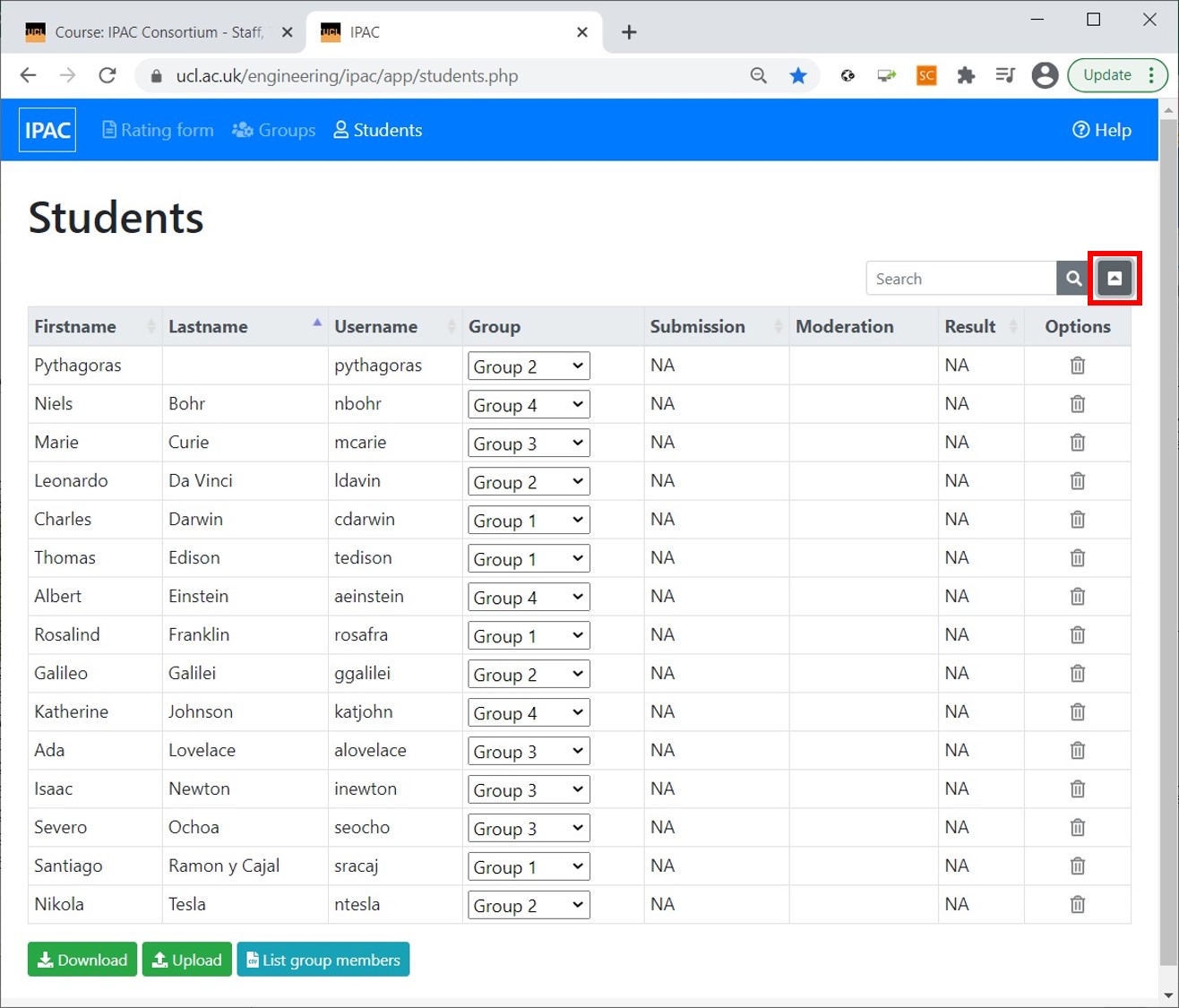
Task: Remove Ada Lovelace with trash icon
Action: click(1078, 751)
